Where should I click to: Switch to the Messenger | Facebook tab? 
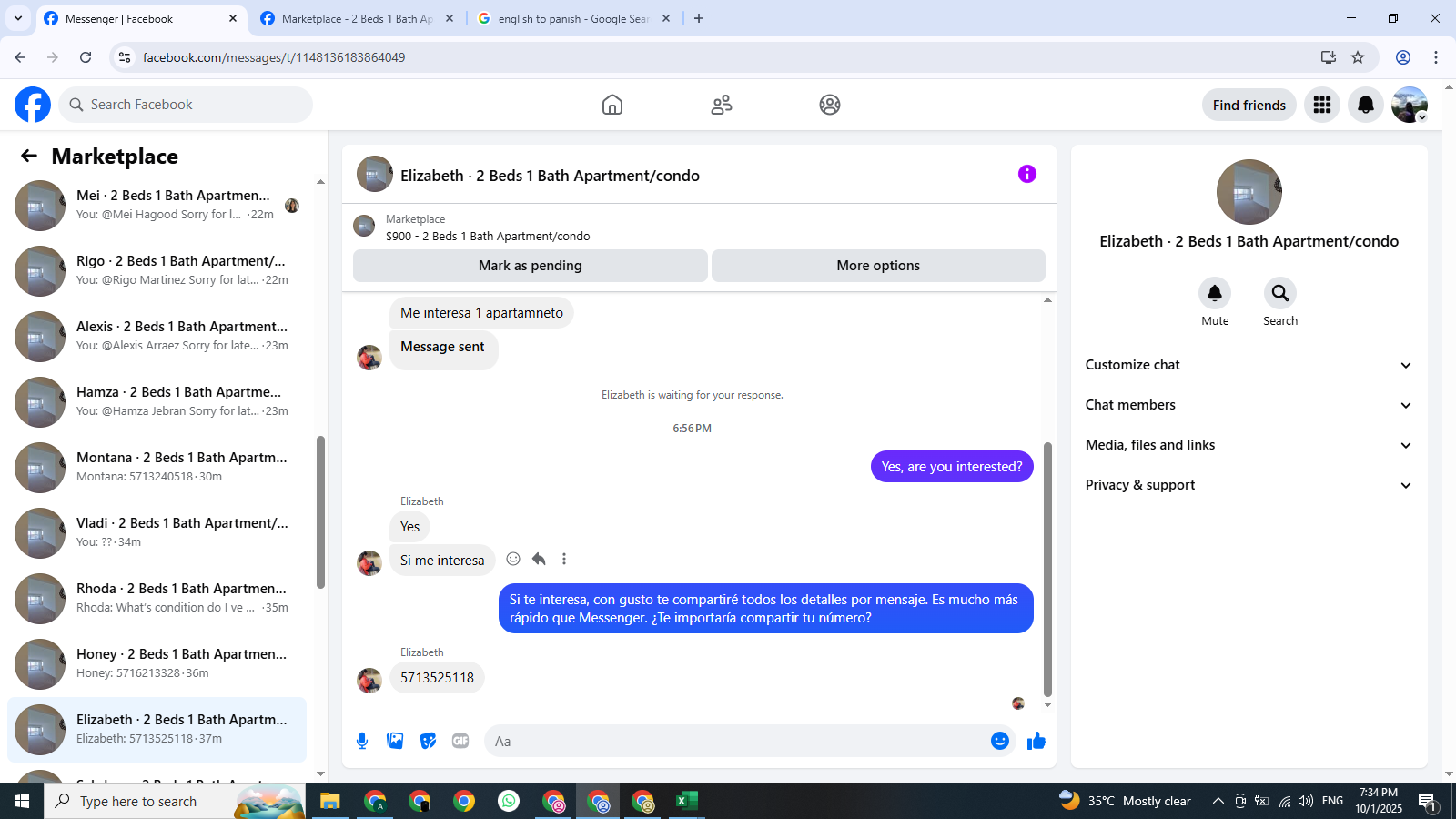pos(141,18)
